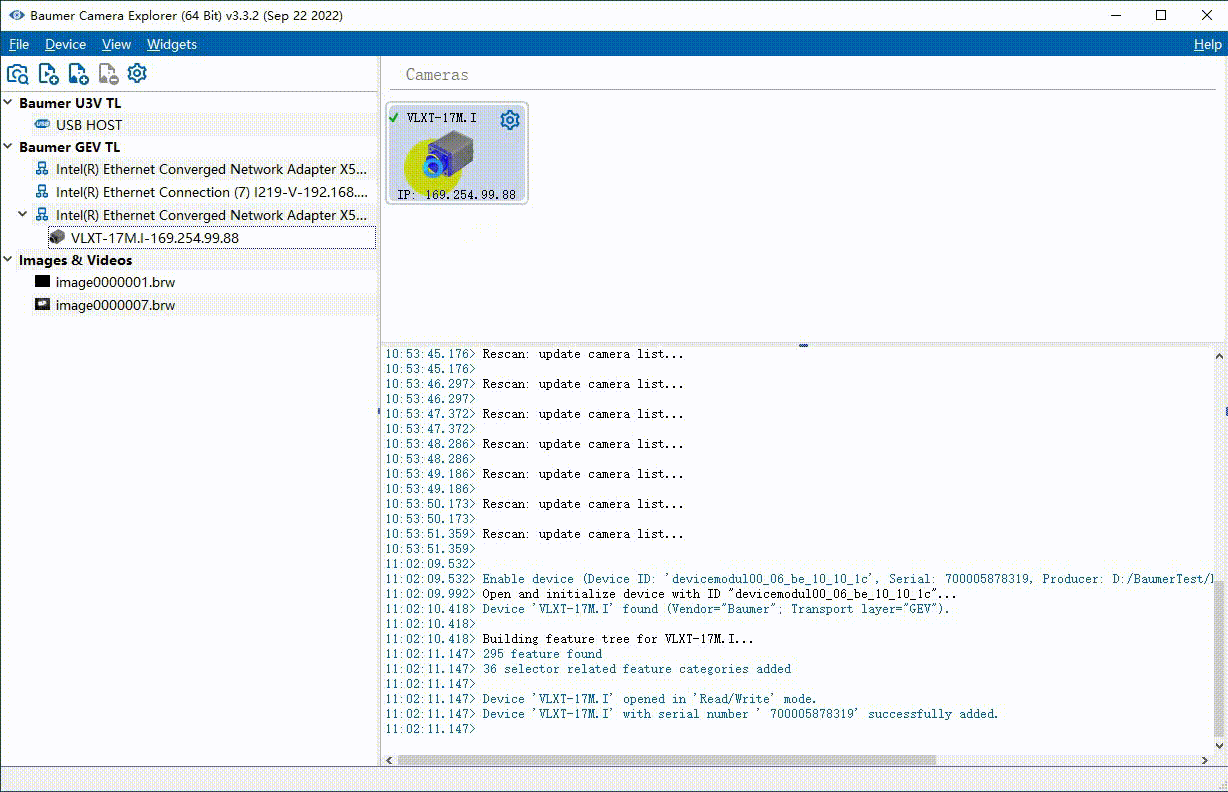Select the USB HOST entry
The height and width of the screenshot is (792, 1228).
[x=89, y=125]
